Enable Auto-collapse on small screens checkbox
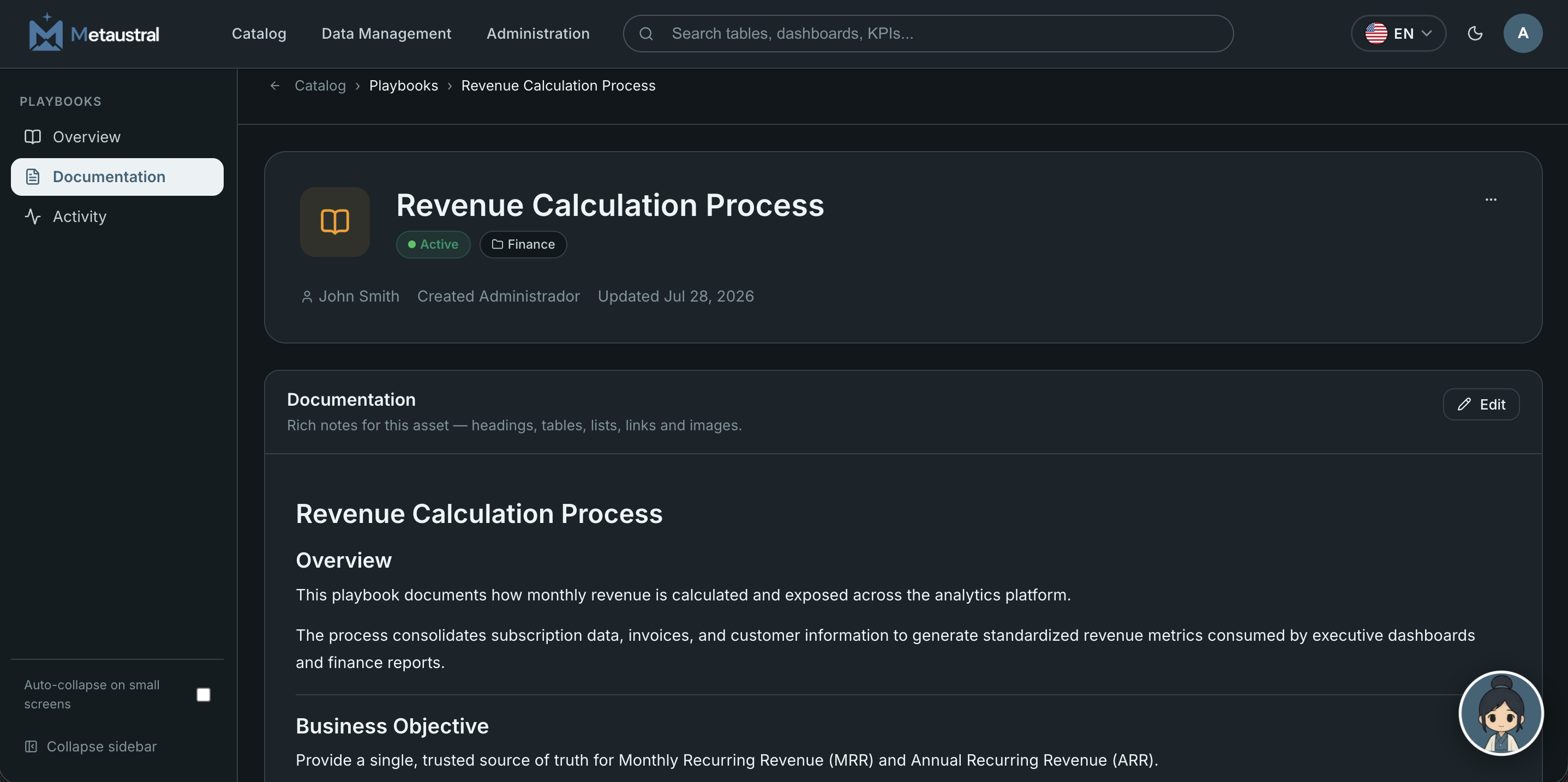Viewport: 1568px width, 782px height. coord(204,694)
